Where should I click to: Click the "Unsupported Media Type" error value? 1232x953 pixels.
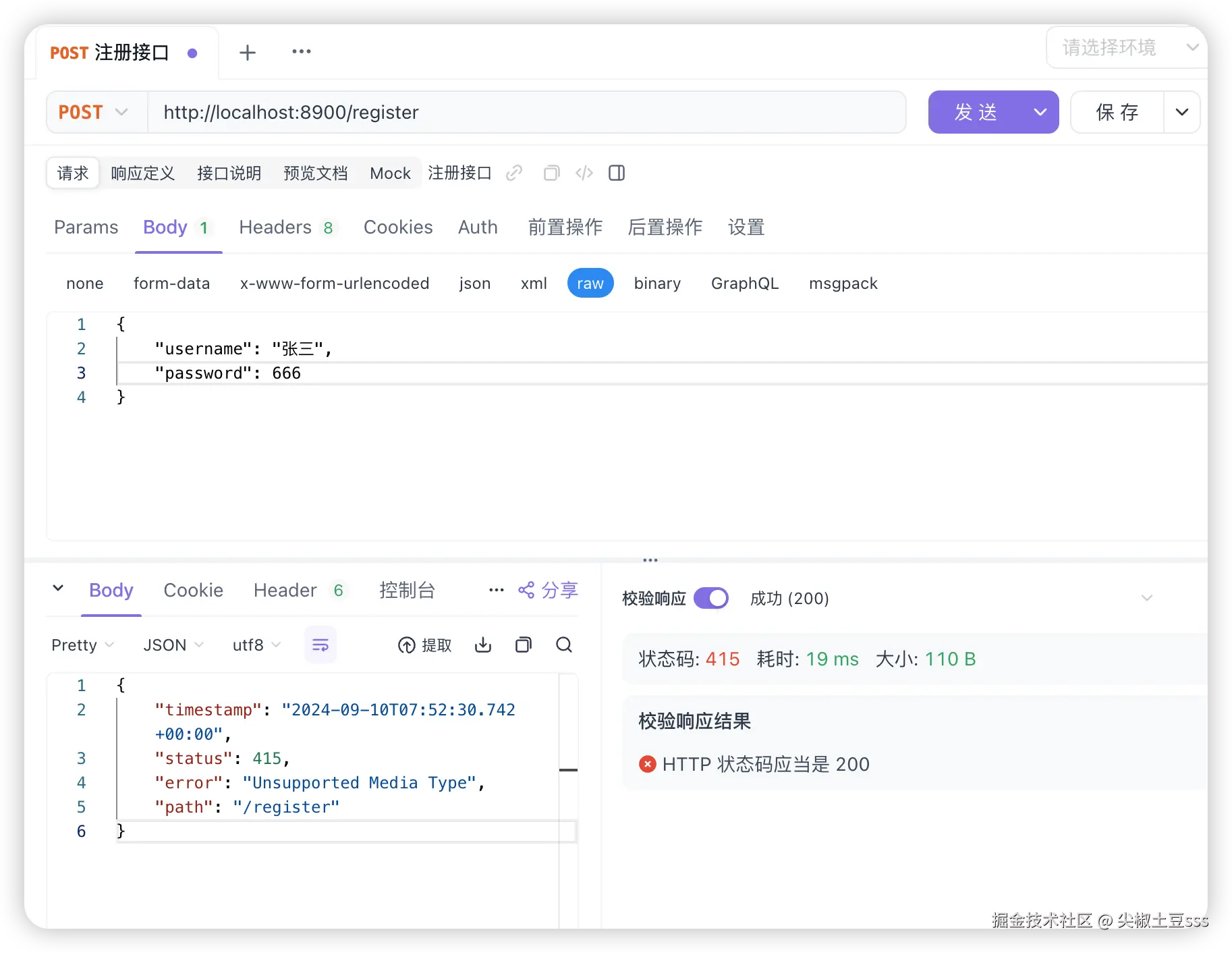(360, 782)
